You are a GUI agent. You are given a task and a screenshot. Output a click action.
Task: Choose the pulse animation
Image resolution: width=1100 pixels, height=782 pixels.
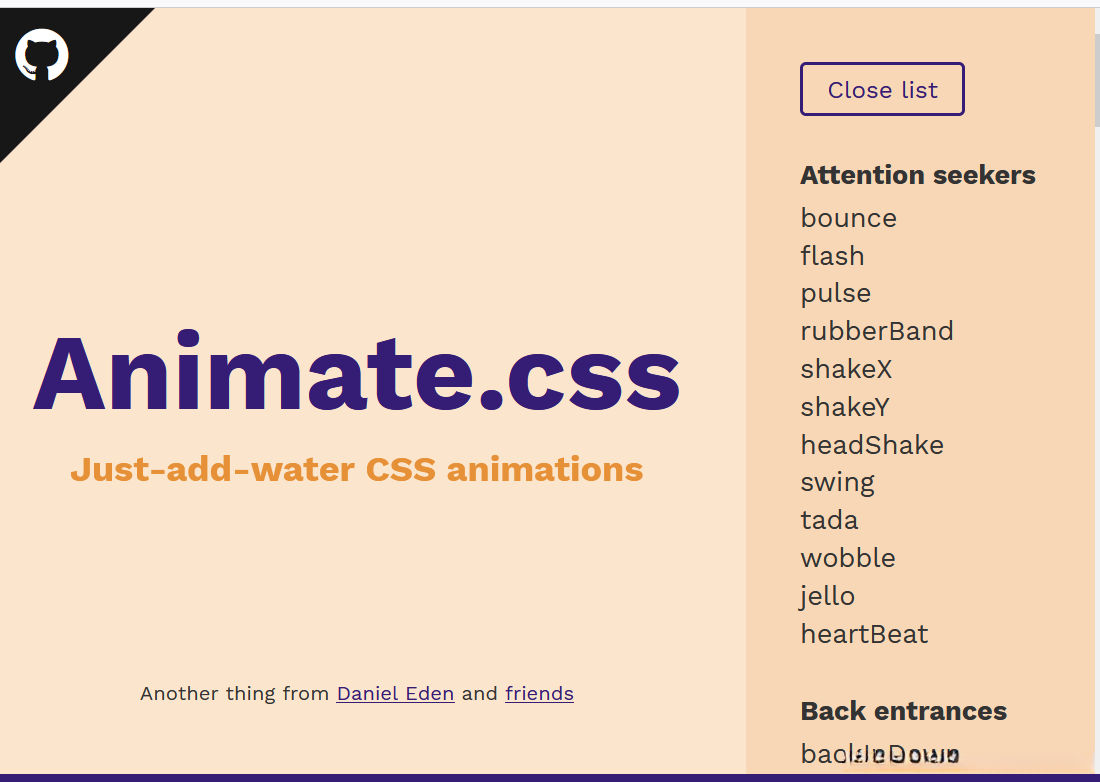pyautogui.click(x=835, y=294)
